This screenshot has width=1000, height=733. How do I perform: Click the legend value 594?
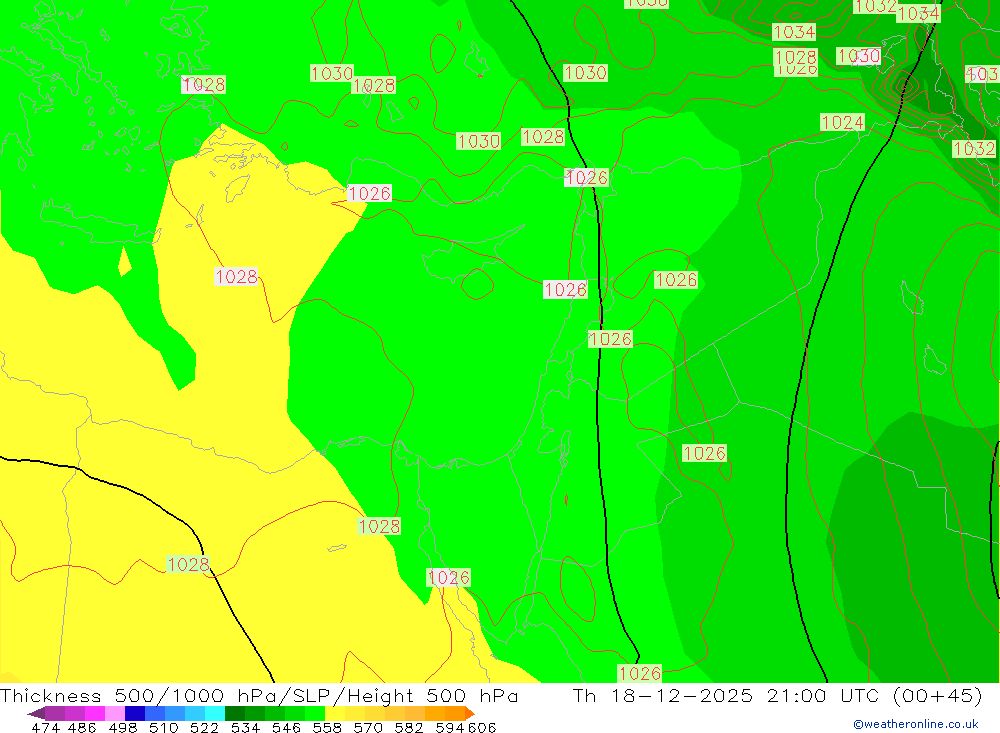pos(450,727)
